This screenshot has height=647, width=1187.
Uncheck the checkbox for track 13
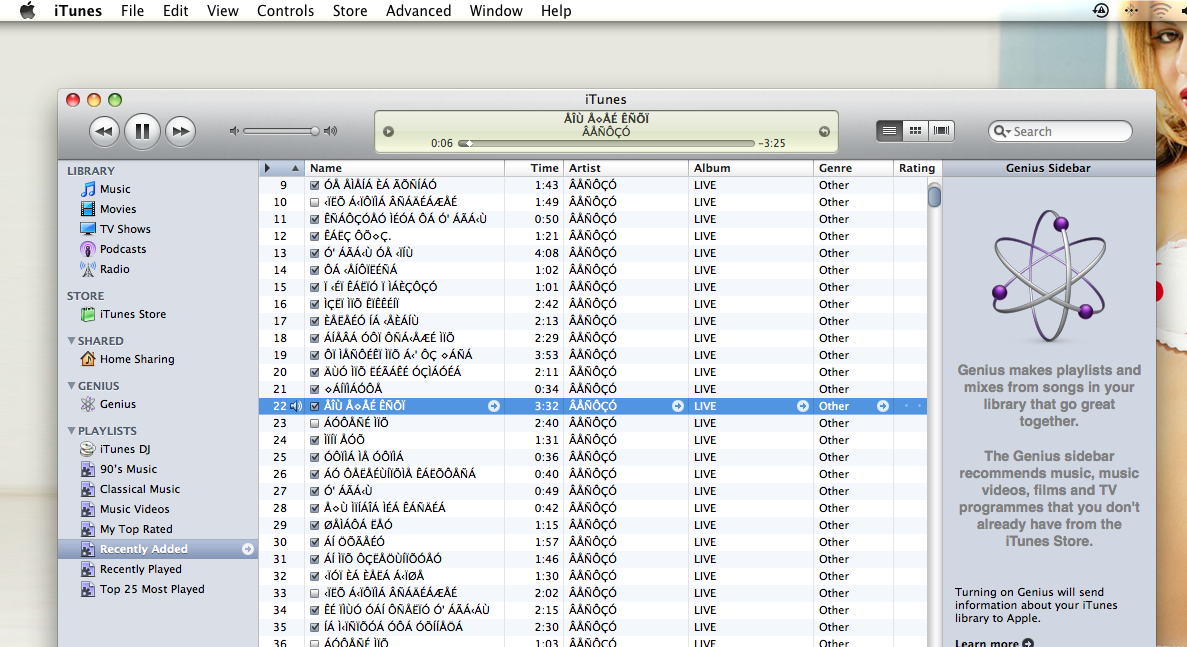pyautogui.click(x=314, y=254)
